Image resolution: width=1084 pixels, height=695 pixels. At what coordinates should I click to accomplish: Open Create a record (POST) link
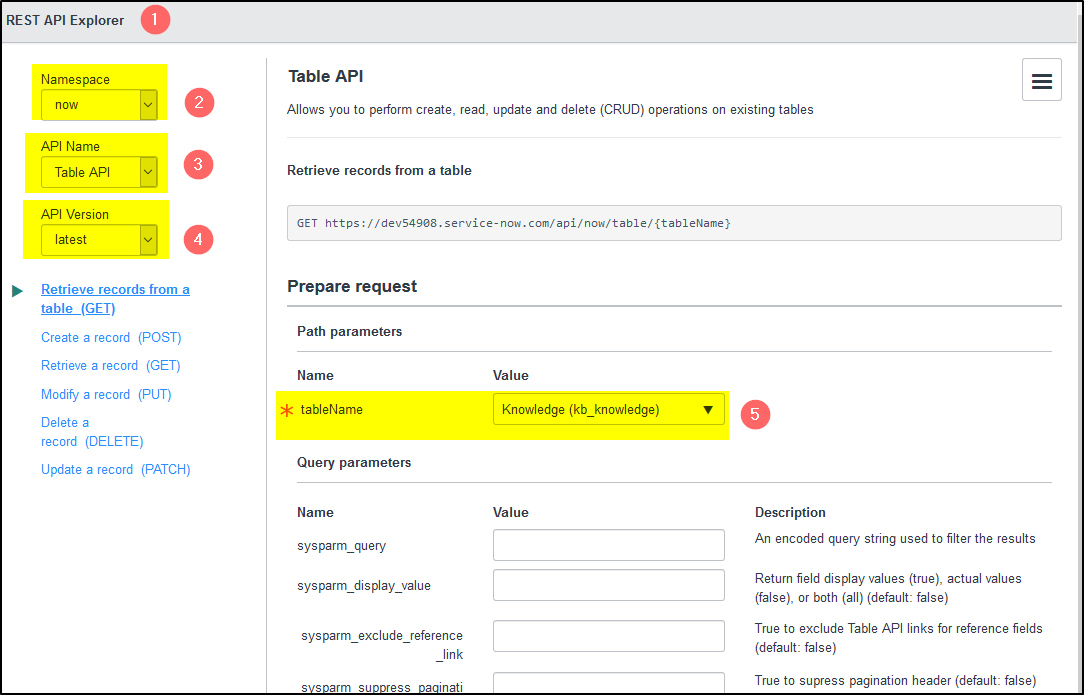111,338
